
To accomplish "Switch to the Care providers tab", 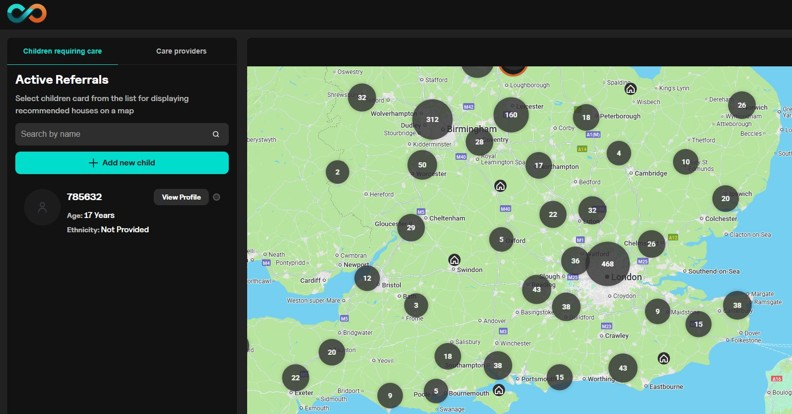I will tap(181, 51).
